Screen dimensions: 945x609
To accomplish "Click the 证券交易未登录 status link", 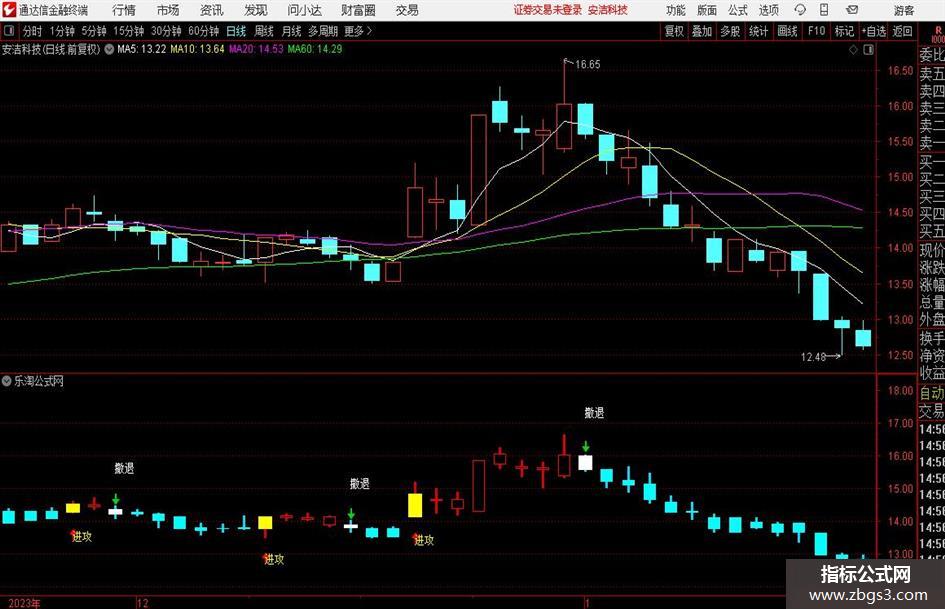I will 548,10.
